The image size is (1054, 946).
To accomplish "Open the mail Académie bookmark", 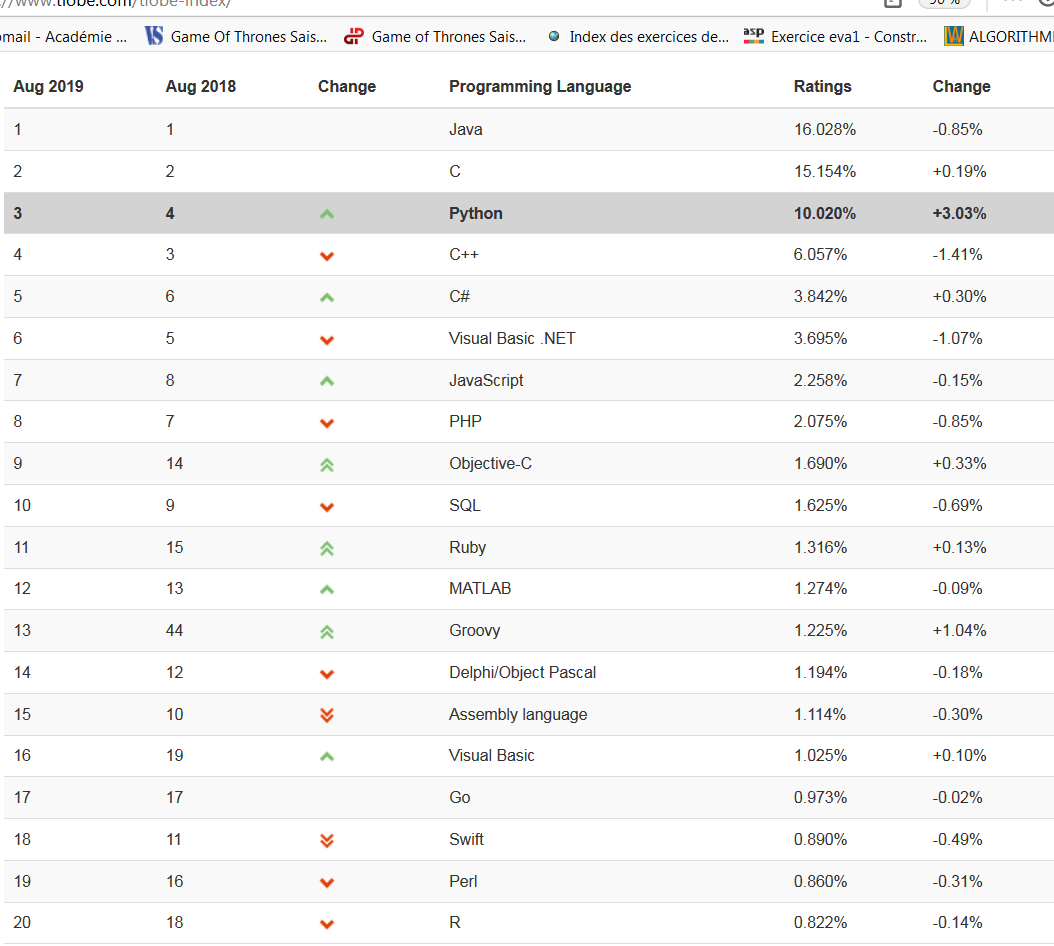I will pos(63,36).
